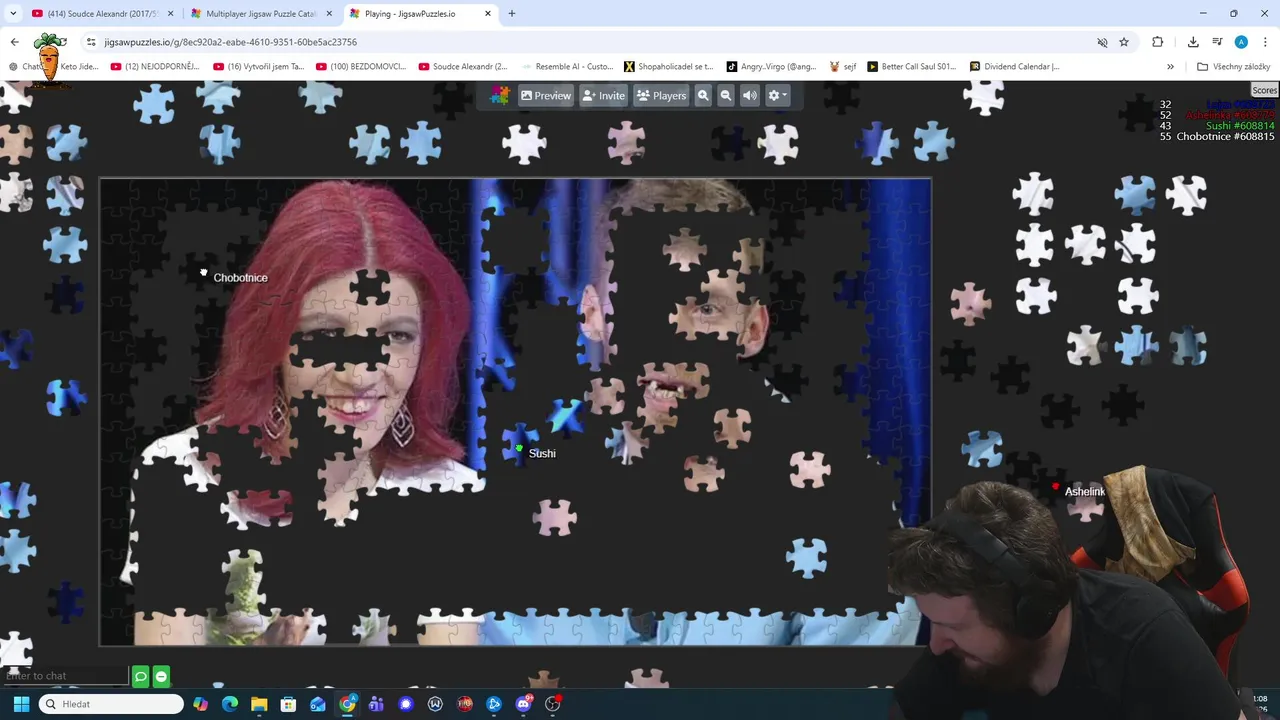Toggle the Scores panel
Screen dimensions: 1280x720
tap(1264, 90)
